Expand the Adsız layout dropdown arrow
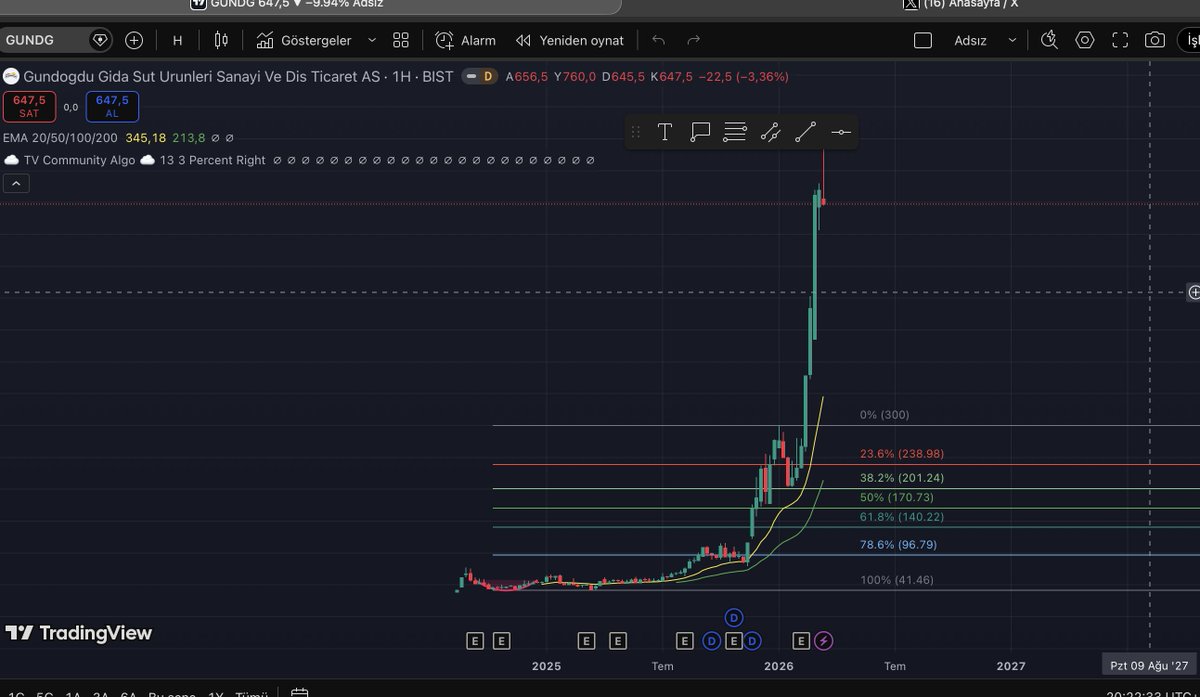 (x=1012, y=41)
